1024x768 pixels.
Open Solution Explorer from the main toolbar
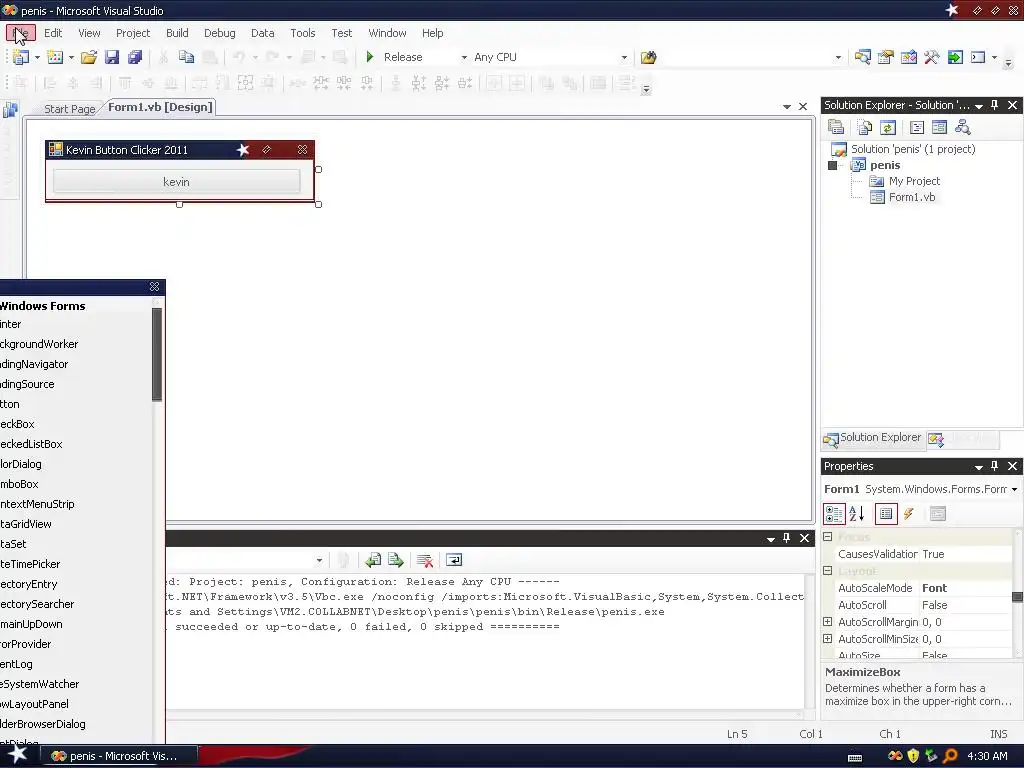pos(862,57)
